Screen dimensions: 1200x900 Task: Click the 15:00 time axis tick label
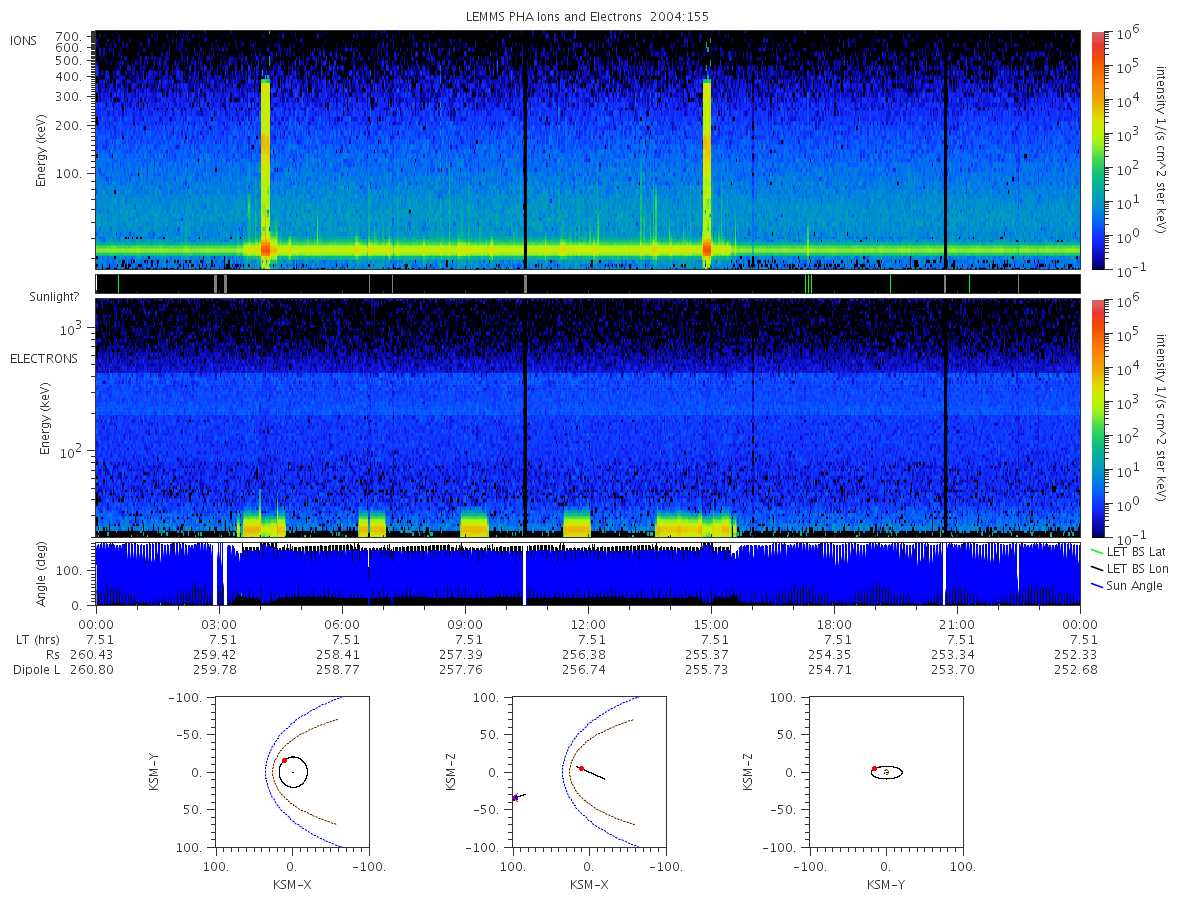[x=711, y=623]
